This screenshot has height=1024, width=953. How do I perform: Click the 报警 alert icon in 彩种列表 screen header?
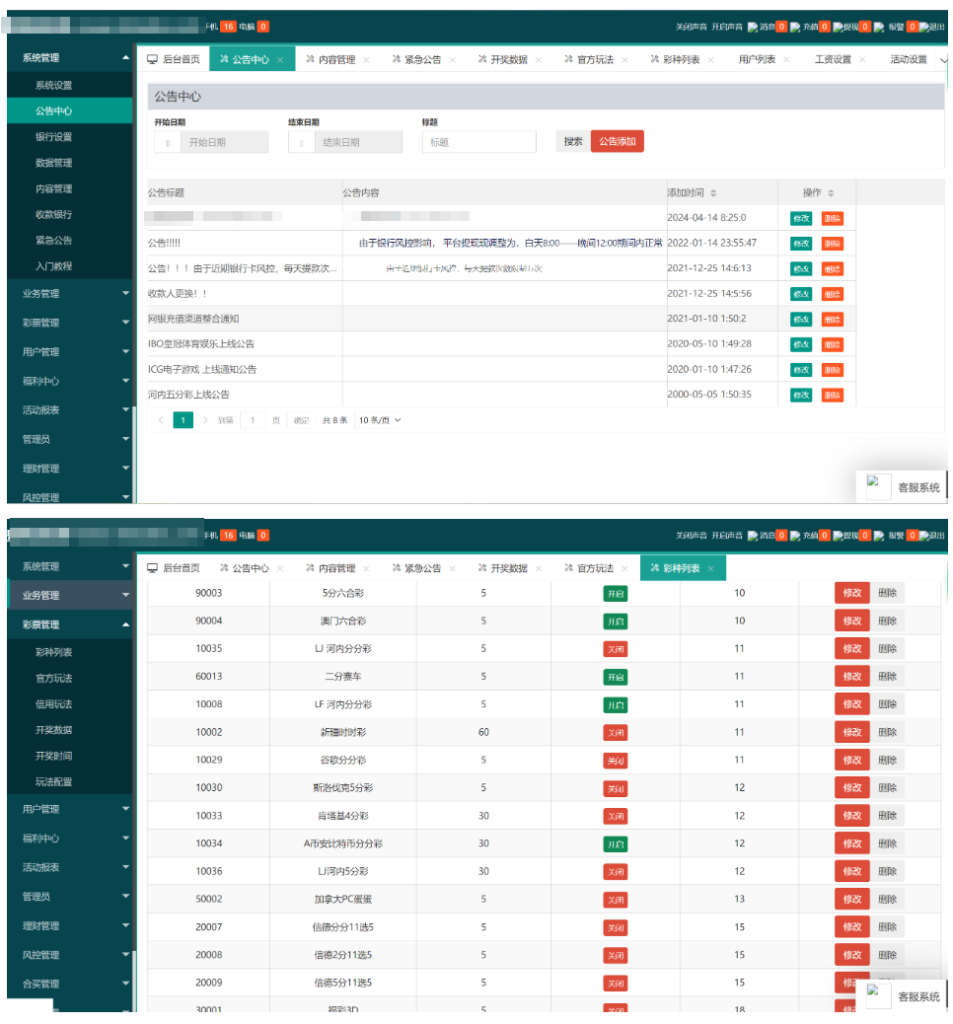[x=879, y=536]
